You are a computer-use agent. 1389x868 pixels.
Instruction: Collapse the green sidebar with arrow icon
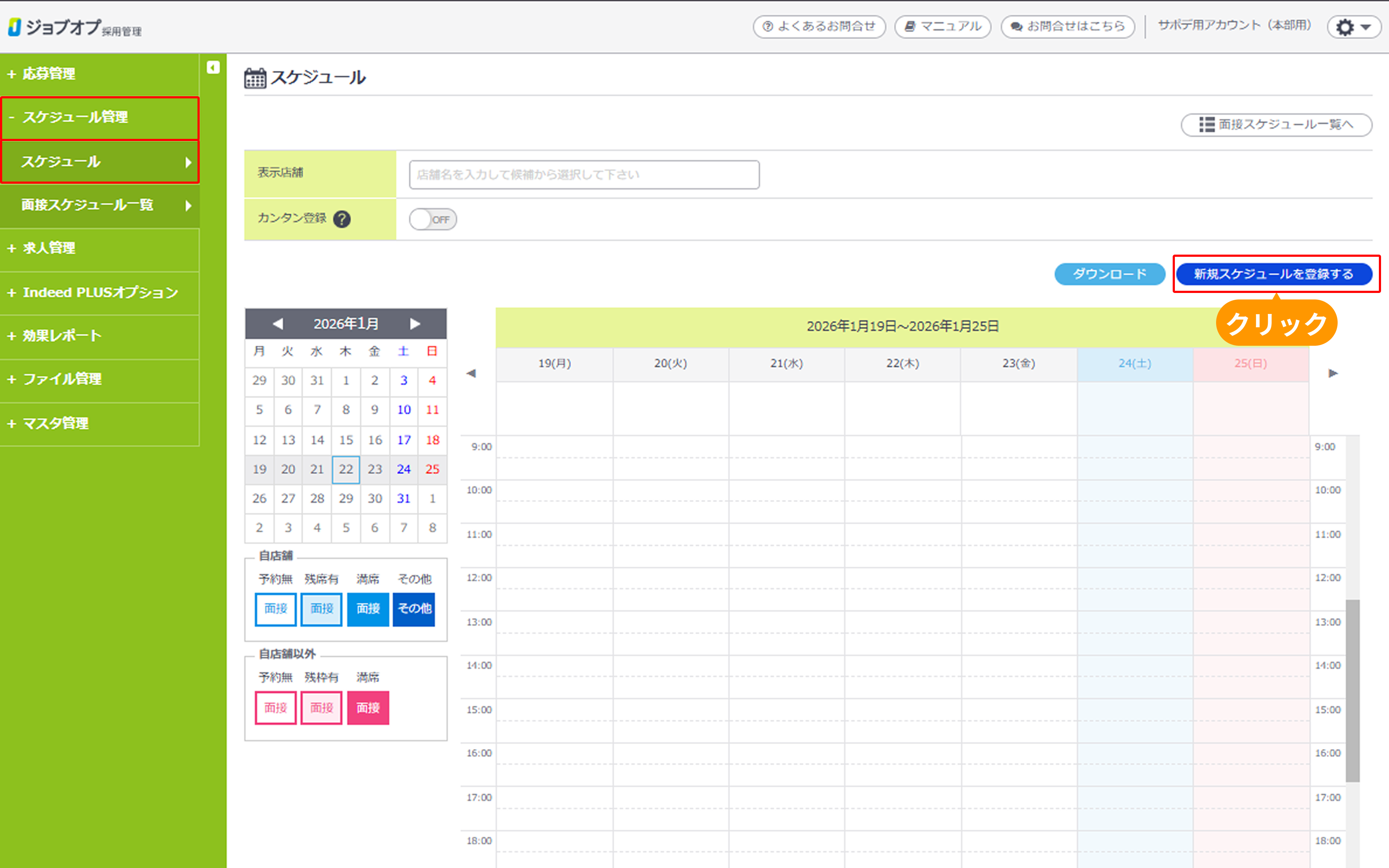[213, 68]
